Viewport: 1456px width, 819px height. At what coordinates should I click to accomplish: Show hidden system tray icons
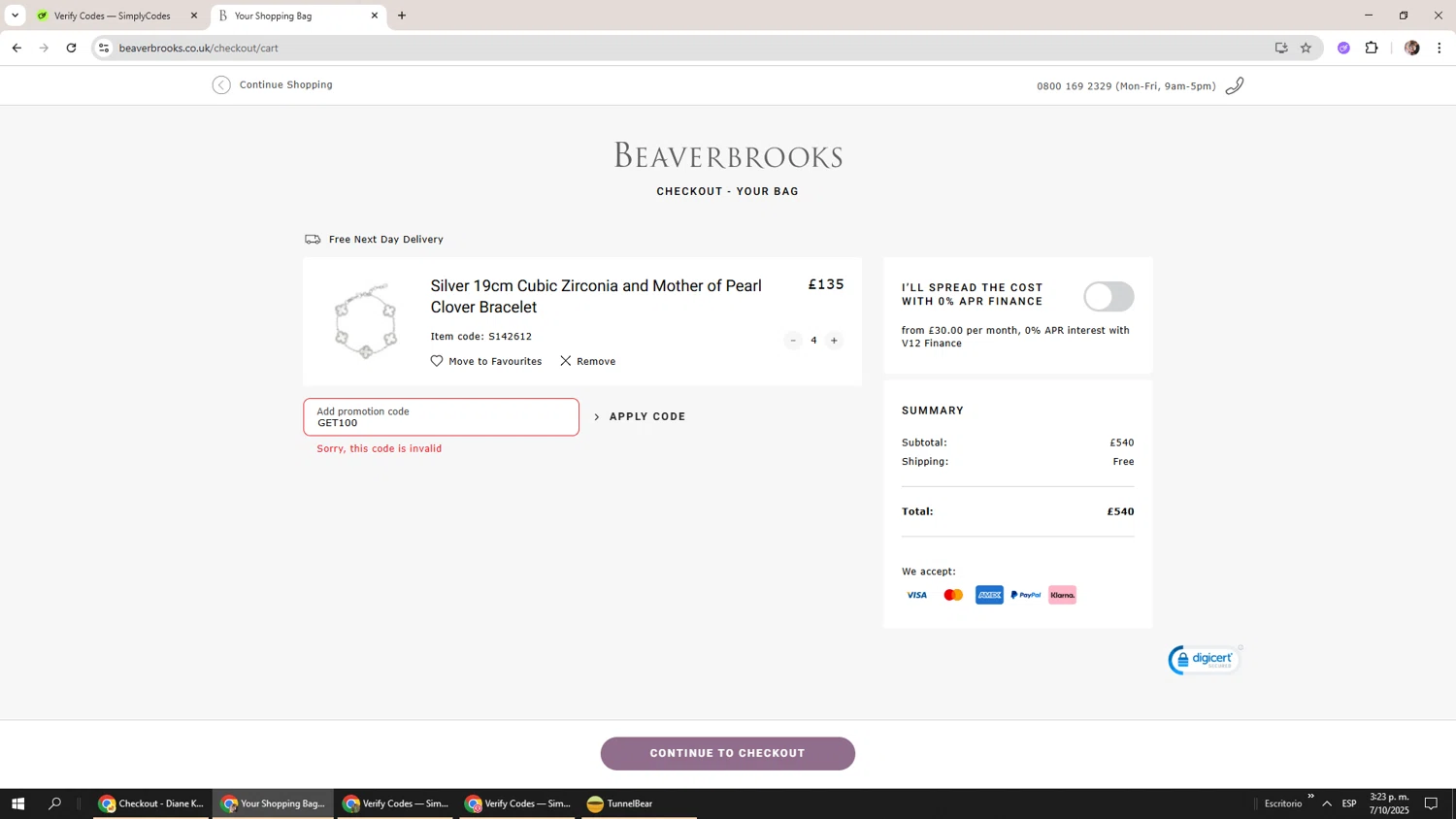[x=1327, y=803]
